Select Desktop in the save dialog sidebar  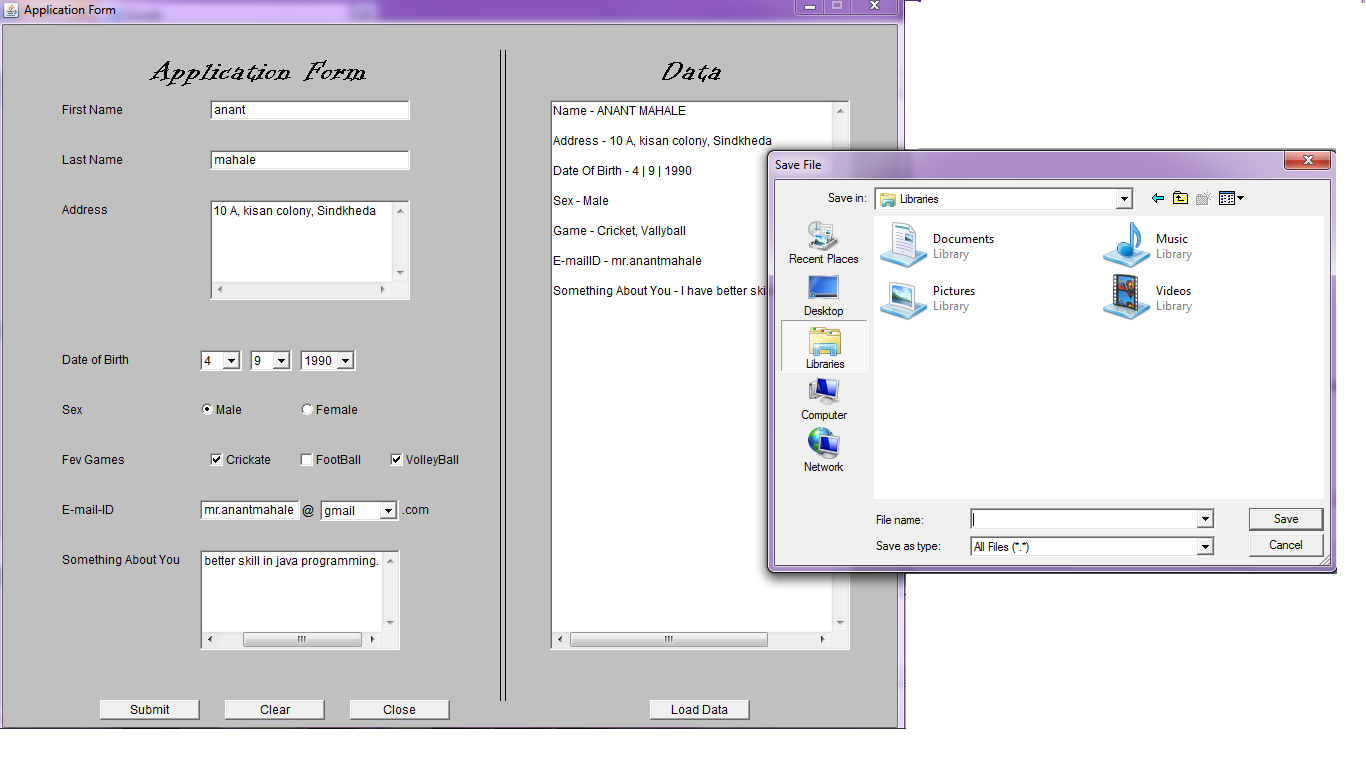coord(822,295)
